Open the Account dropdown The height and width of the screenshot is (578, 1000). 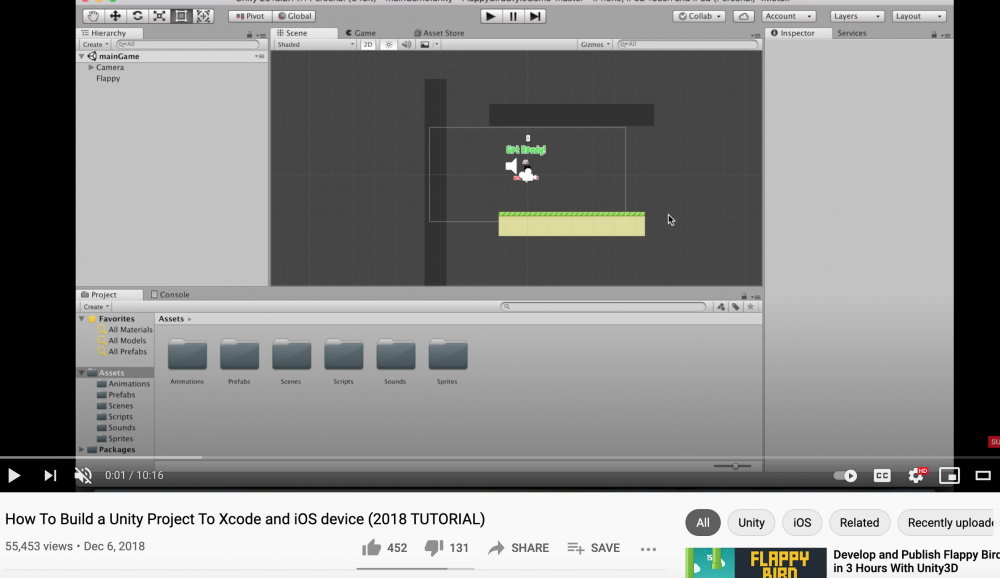coord(788,16)
